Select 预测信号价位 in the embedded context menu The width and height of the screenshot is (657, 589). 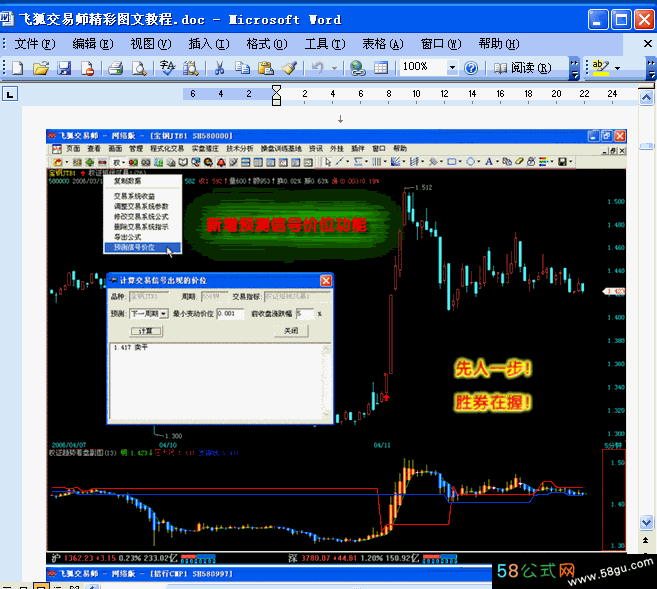[x=142, y=248]
